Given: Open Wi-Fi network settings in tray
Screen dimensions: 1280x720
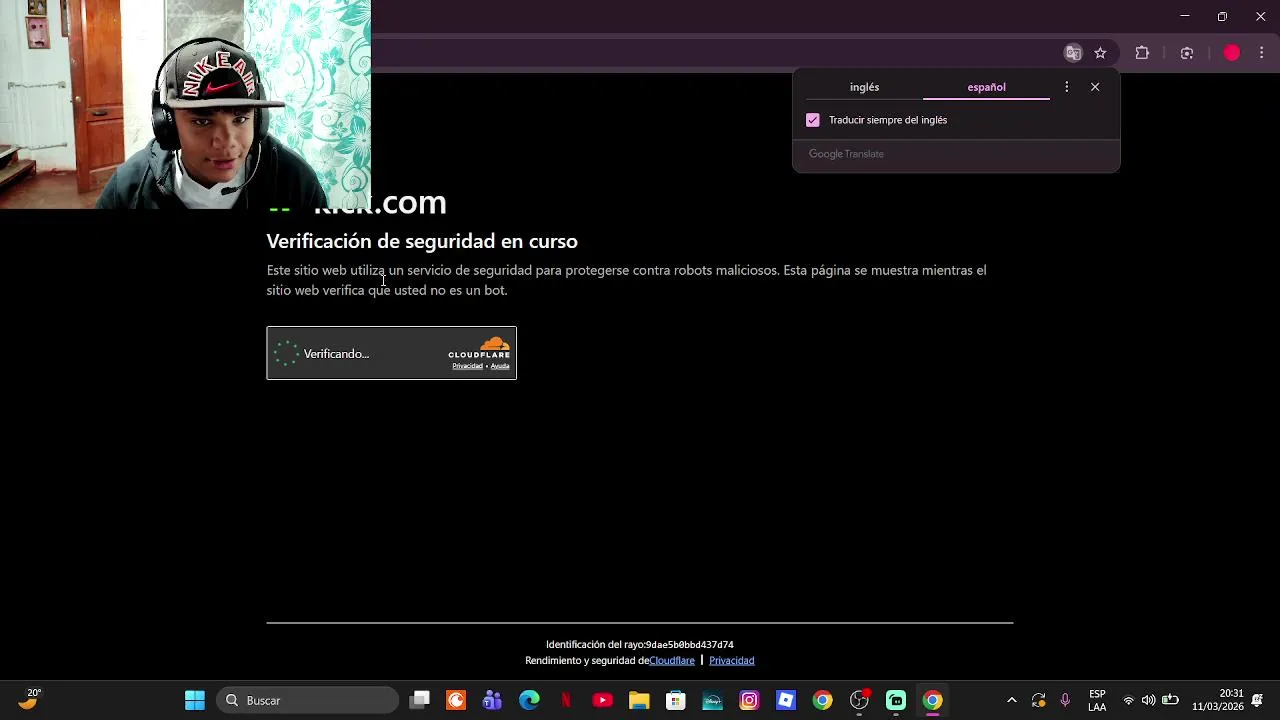Looking at the screenshot, I should point(1128,700).
